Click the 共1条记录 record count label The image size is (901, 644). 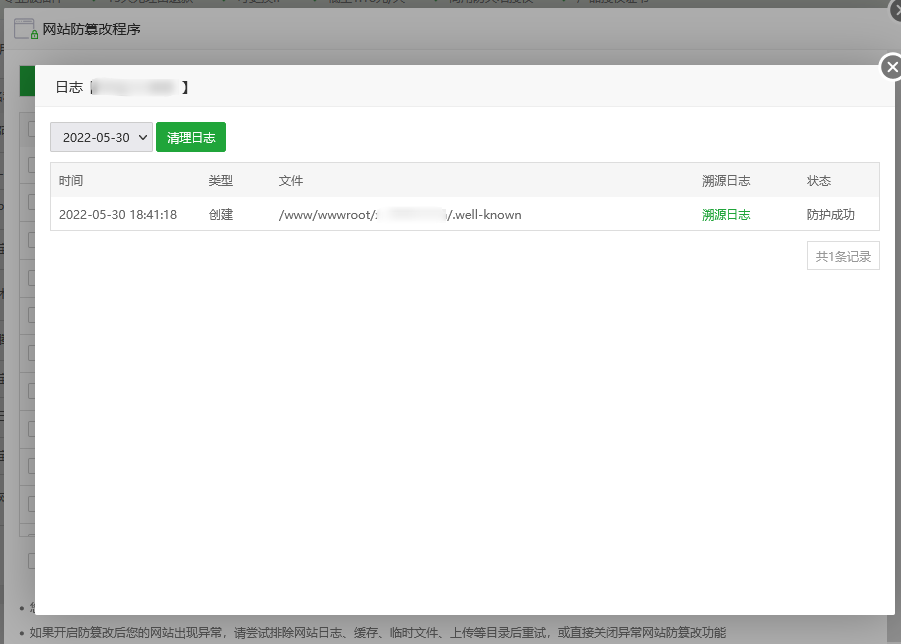(843, 255)
